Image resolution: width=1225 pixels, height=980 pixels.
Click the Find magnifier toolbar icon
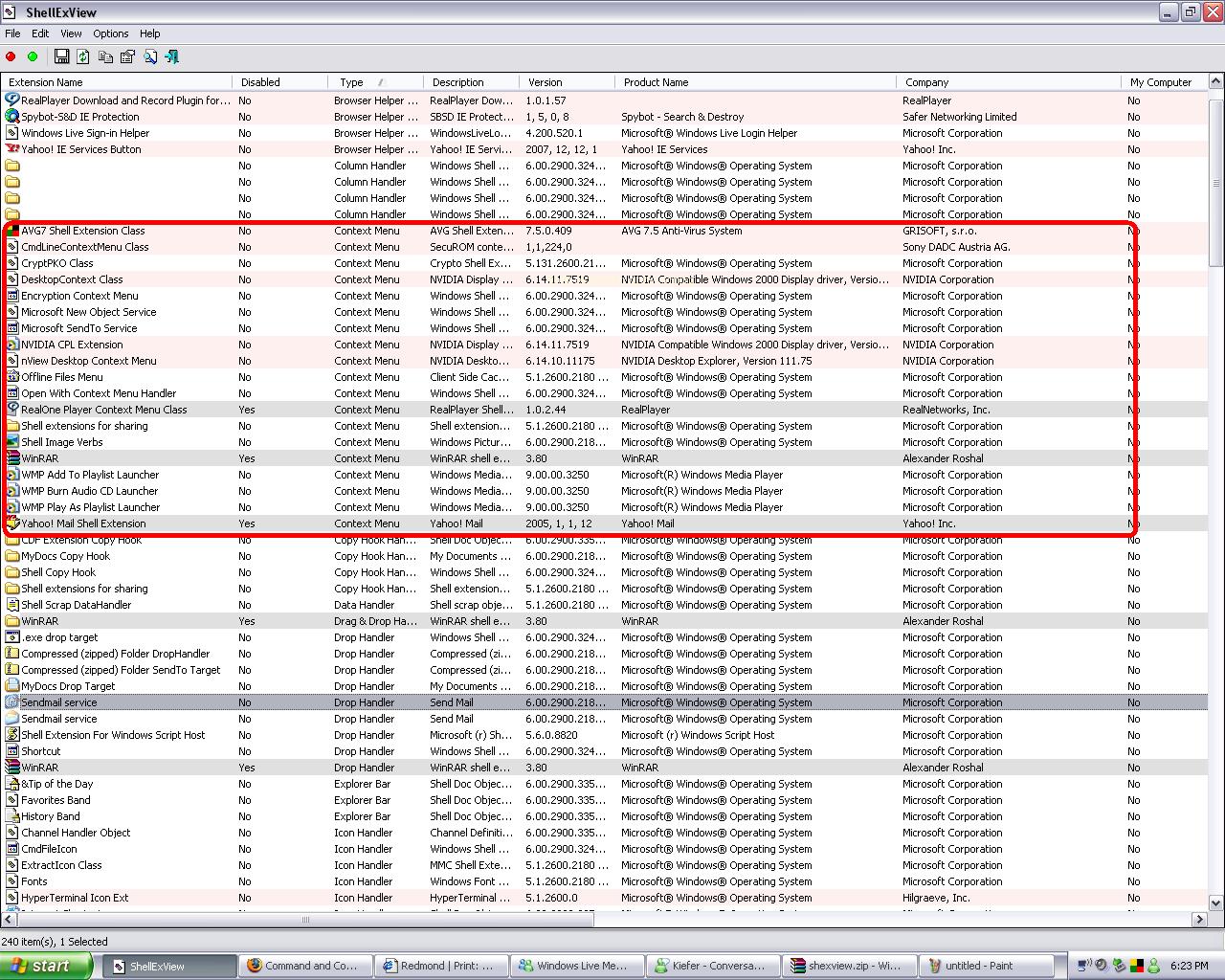point(150,57)
